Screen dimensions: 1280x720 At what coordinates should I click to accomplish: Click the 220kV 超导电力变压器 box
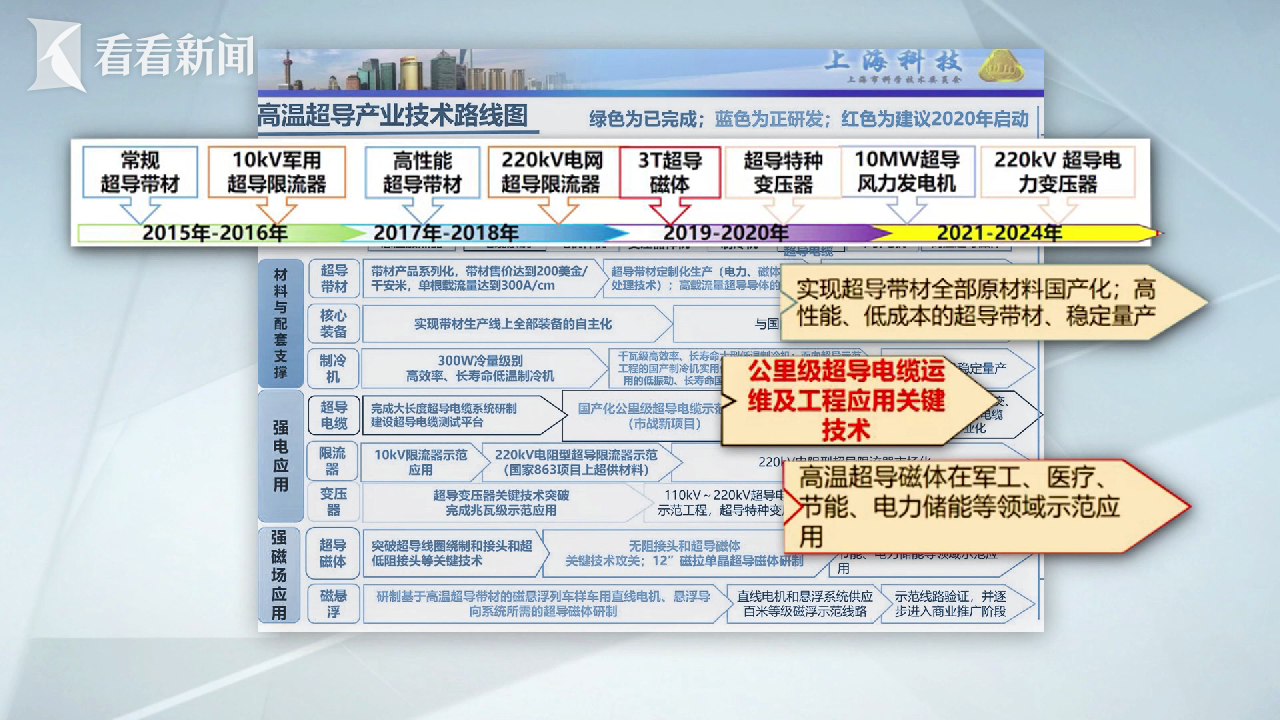(1059, 172)
